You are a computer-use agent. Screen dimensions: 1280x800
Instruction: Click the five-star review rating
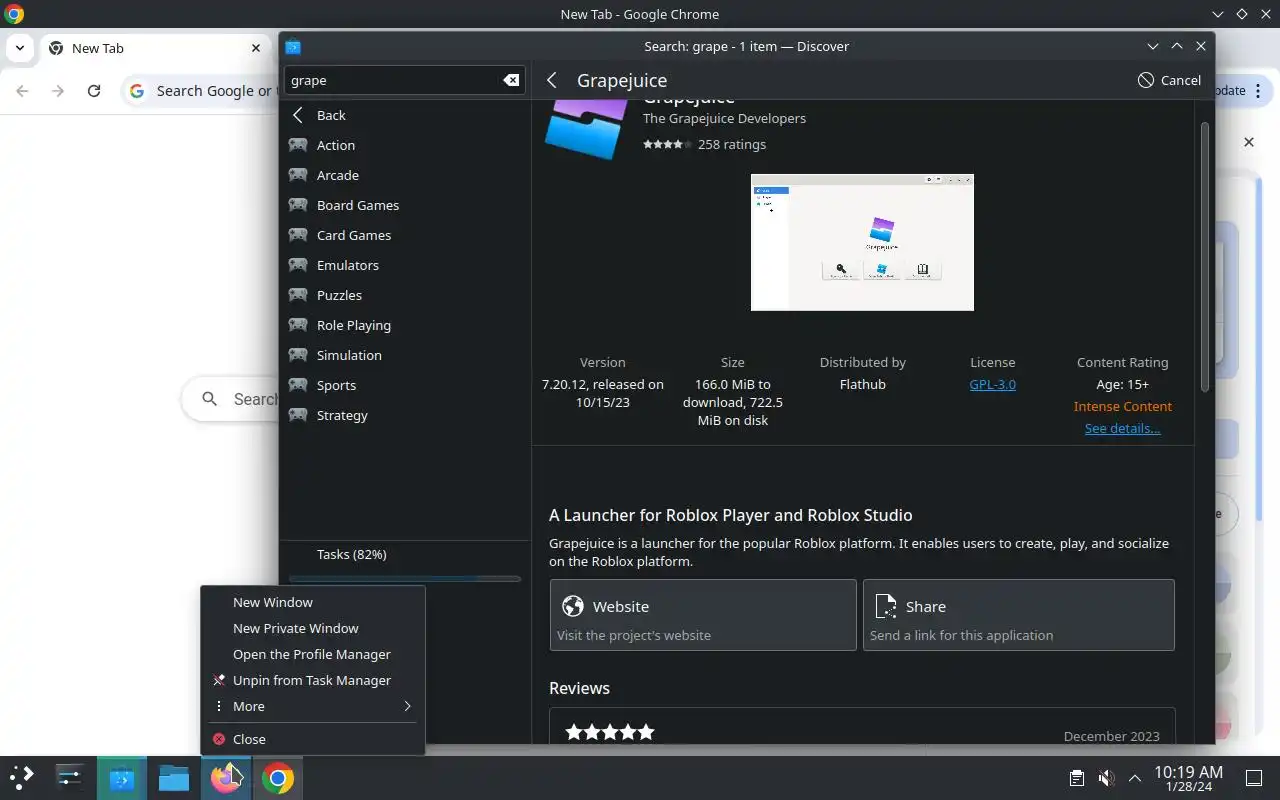pos(610,732)
